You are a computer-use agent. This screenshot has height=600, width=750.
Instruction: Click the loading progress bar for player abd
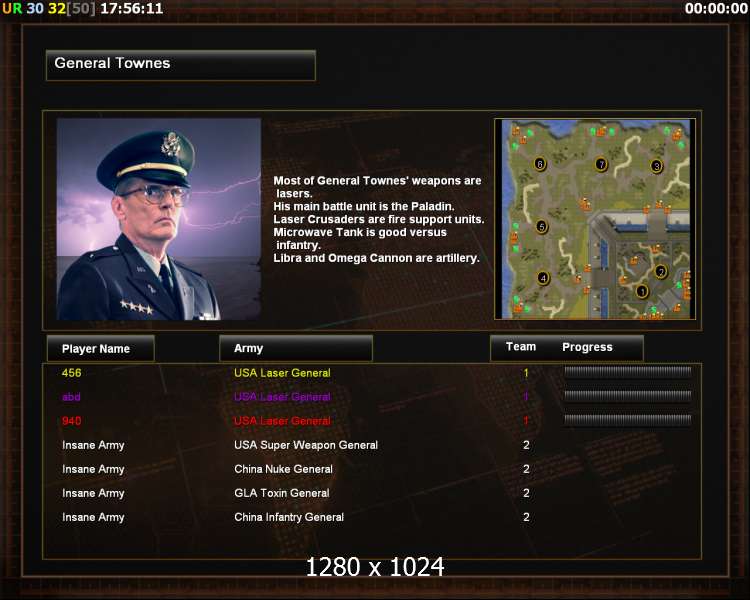click(x=628, y=396)
